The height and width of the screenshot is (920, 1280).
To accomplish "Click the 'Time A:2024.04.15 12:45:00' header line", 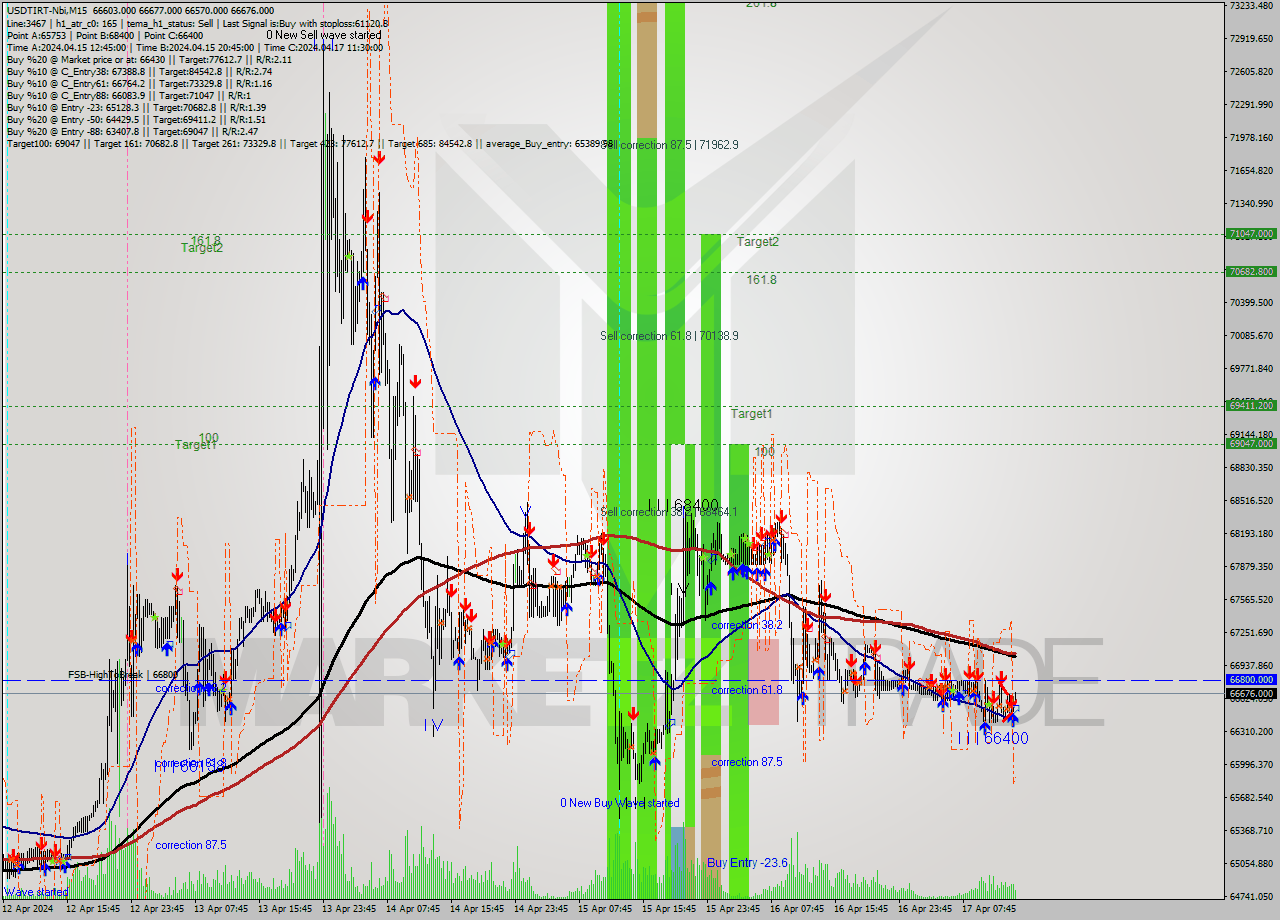I will pyautogui.click(x=194, y=47).
